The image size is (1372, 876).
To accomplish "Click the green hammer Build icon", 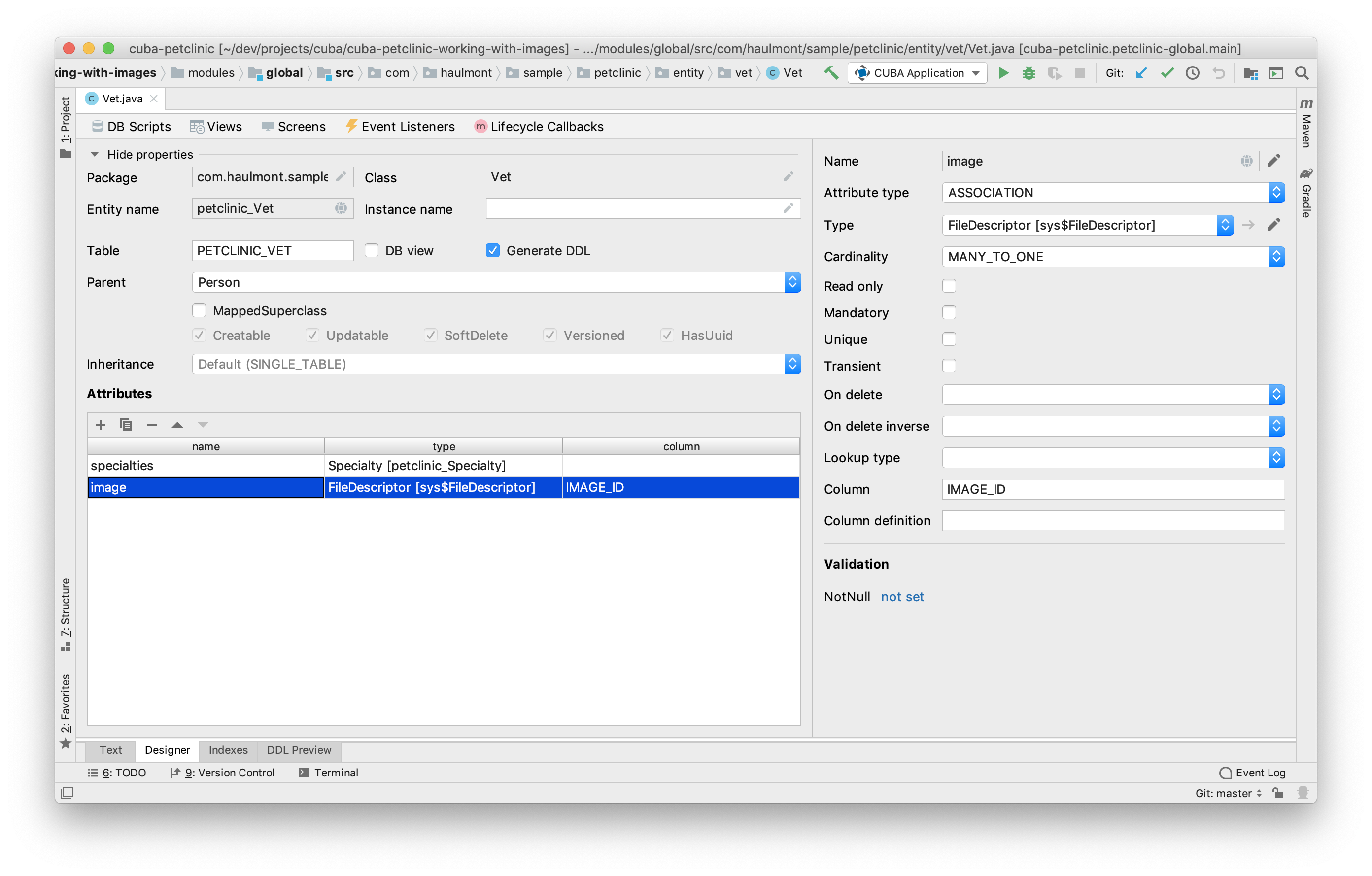I will (x=831, y=73).
